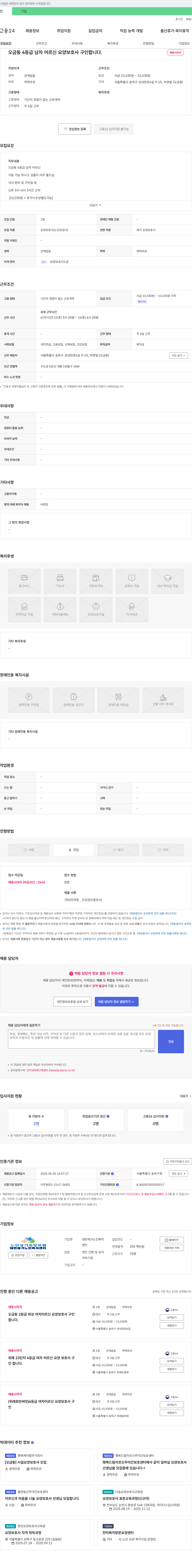Screen dimensions: 192x1568
Task: Click the 교육비 지원 welfare icon
Action: 132,581
